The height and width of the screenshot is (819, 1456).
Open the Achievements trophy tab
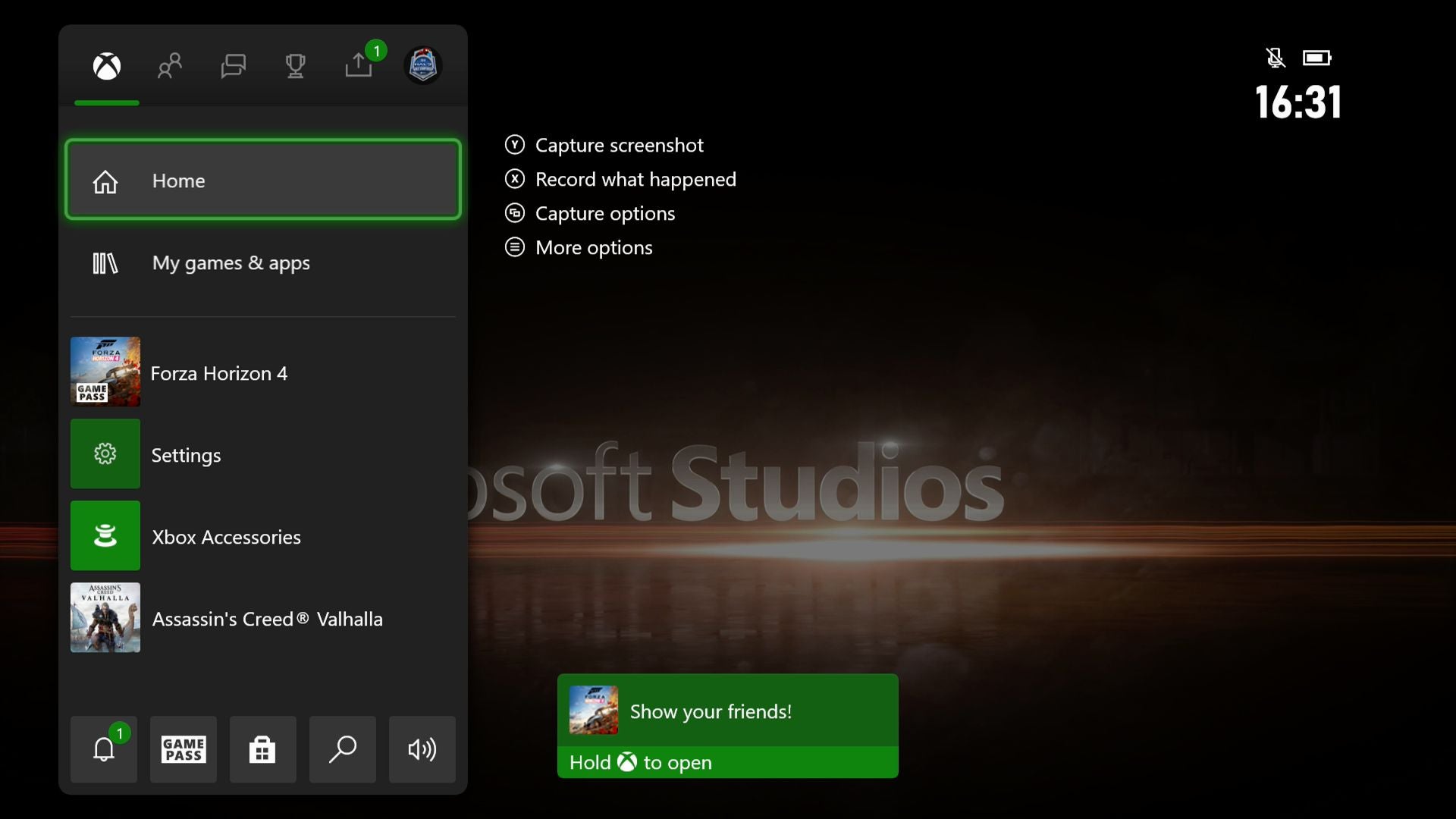[x=295, y=66]
